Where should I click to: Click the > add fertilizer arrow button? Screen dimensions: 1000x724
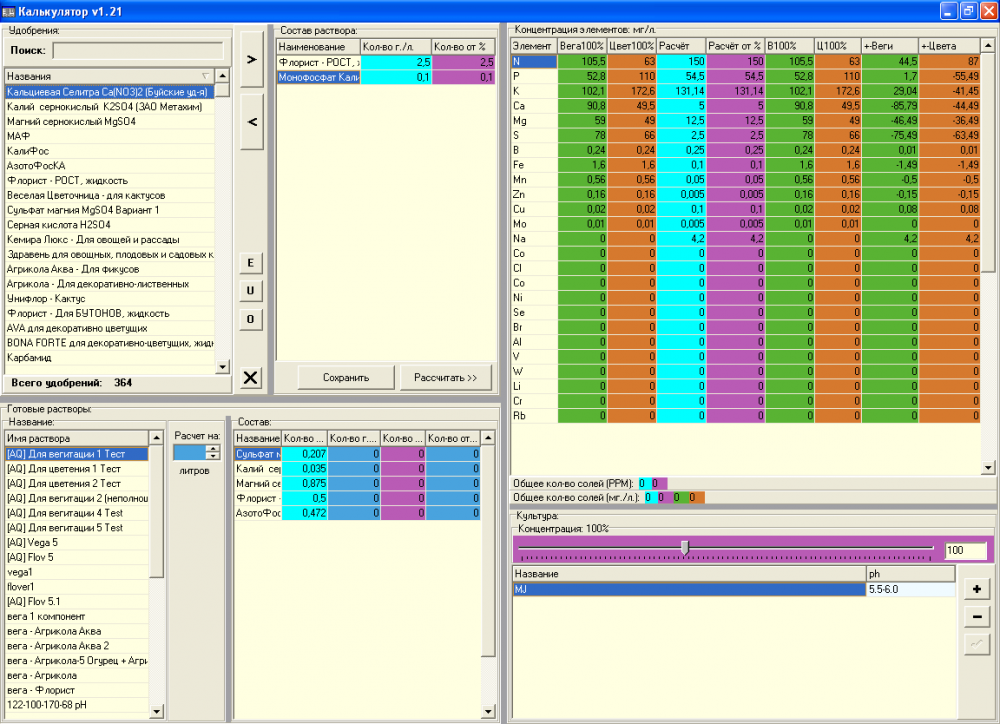point(251,59)
